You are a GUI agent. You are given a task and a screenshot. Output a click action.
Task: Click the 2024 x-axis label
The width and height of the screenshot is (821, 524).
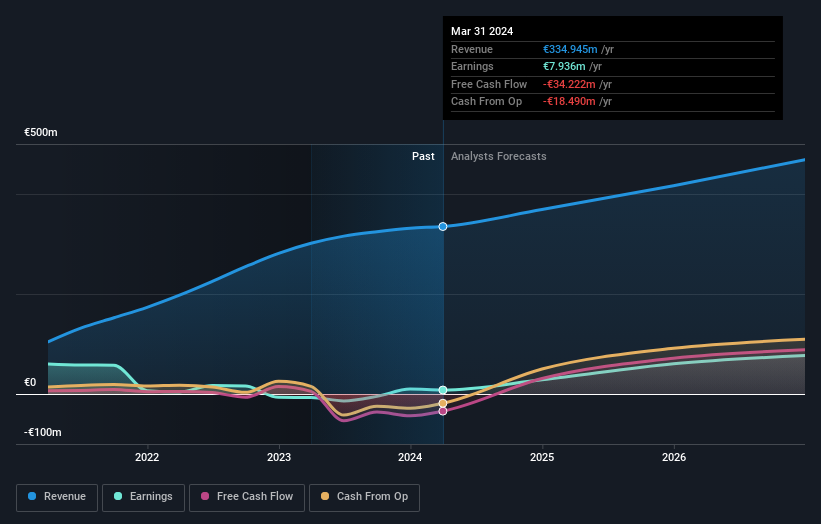coord(410,457)
